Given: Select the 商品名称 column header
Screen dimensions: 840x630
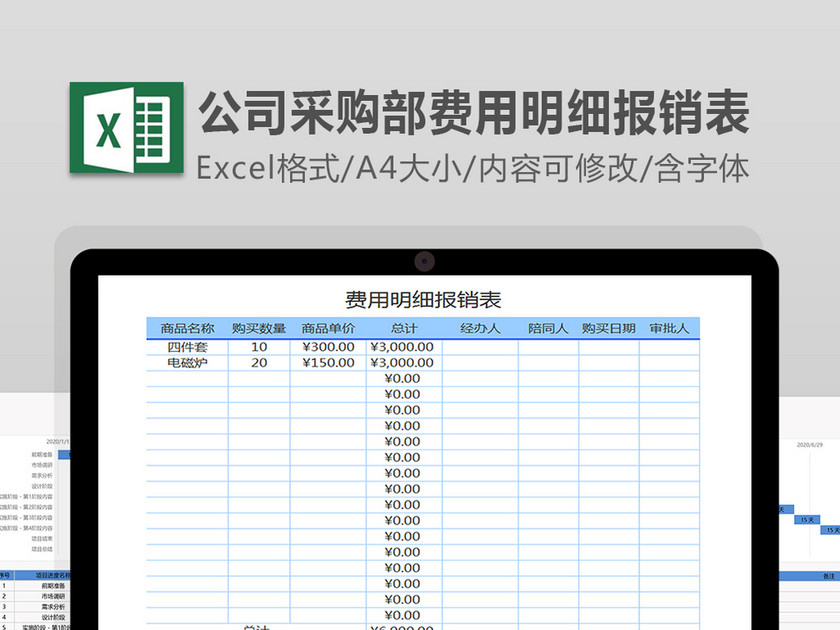Looking at the screenshot, I should tap(188, 327).
